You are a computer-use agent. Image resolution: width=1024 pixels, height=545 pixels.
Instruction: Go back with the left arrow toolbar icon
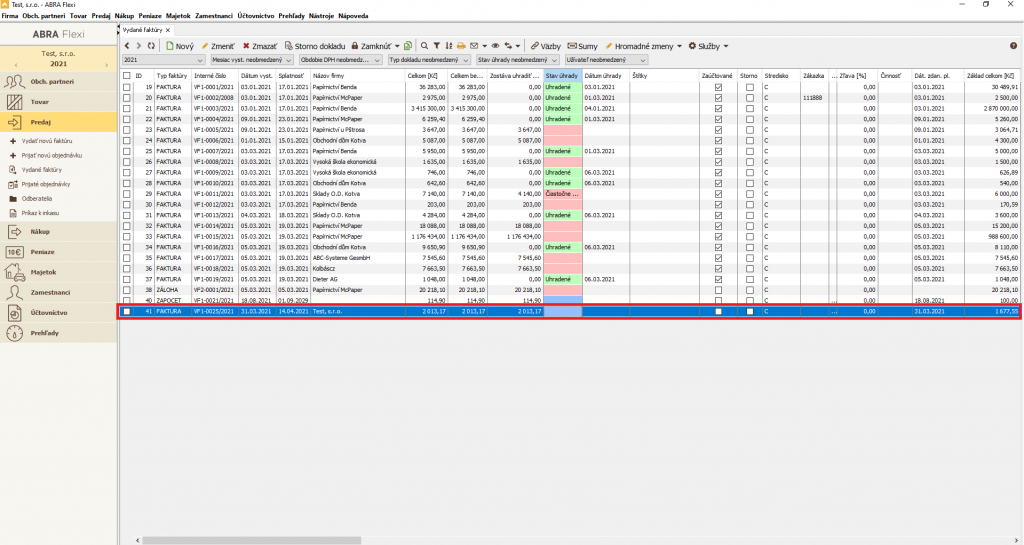(127, 46)
